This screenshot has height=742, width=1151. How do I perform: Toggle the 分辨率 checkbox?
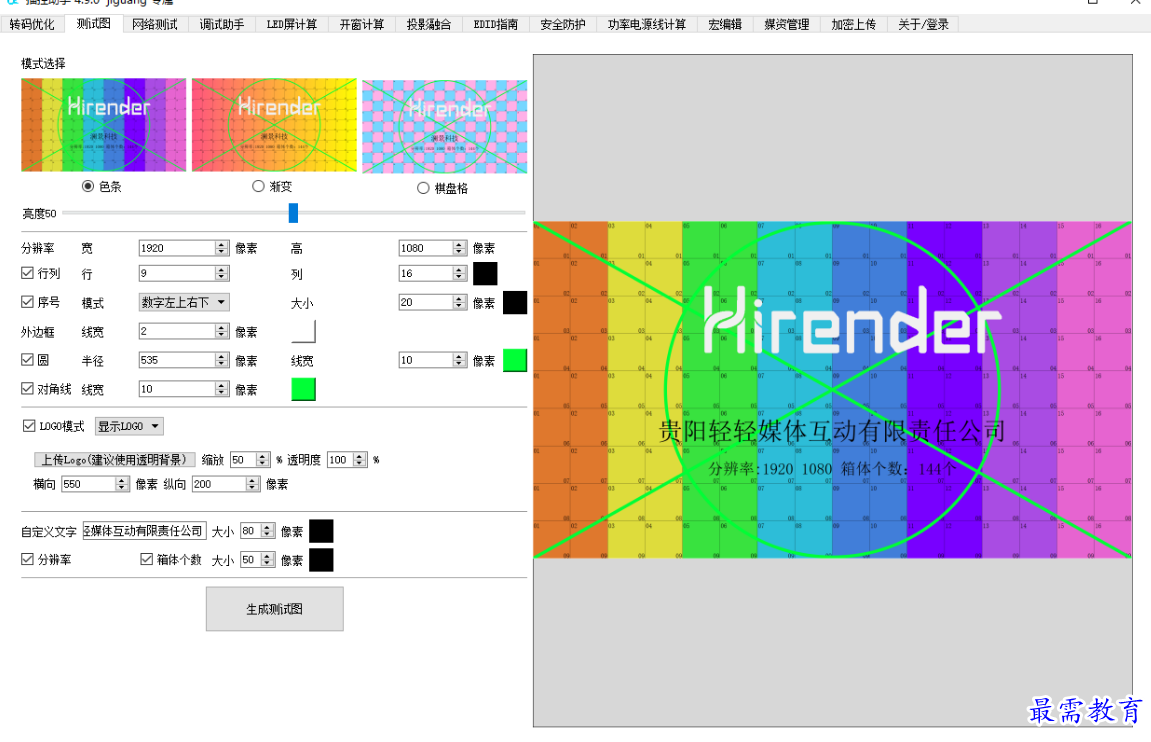[x=27, y=559]
